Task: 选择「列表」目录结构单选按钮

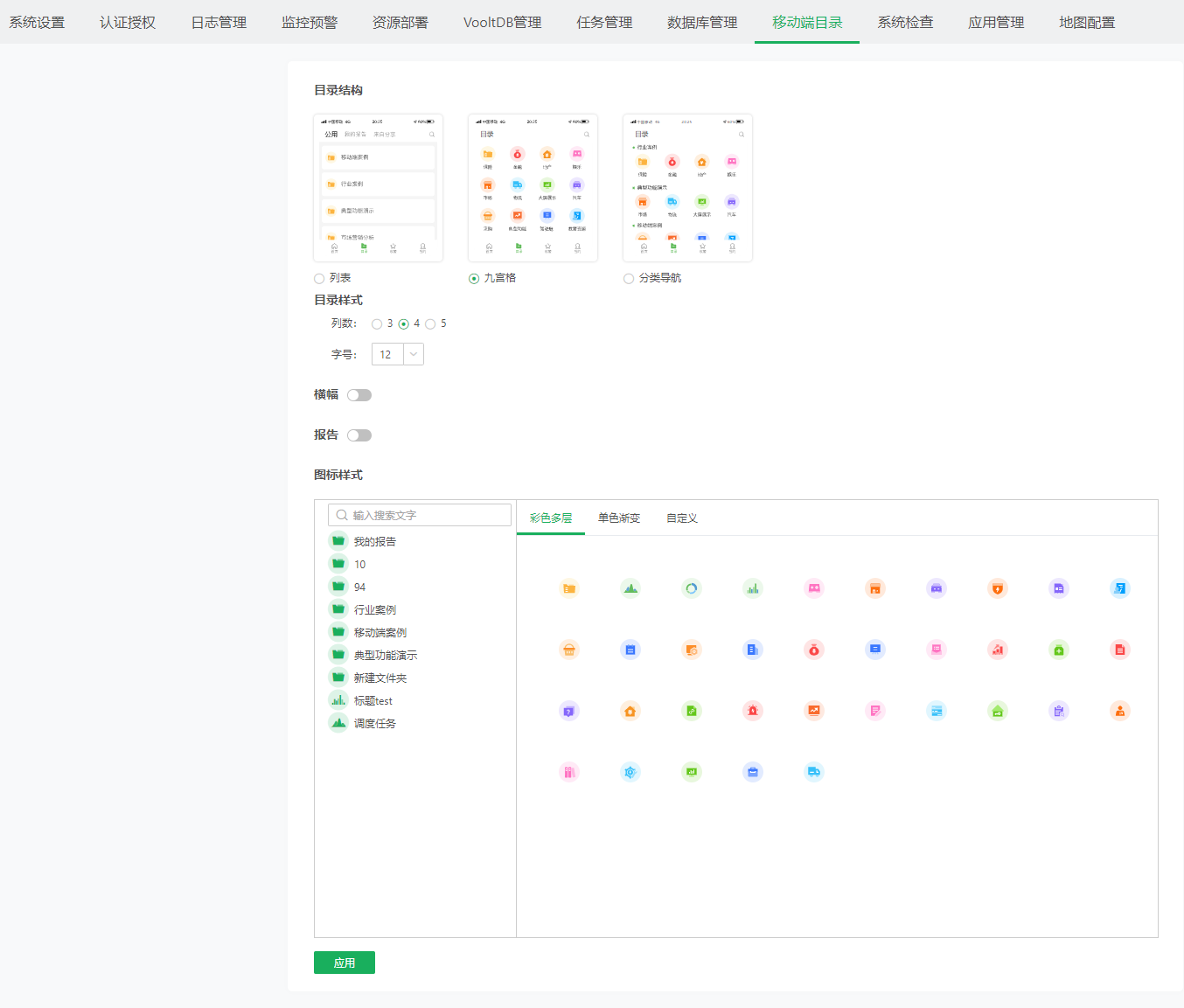Action: point(318,278)
